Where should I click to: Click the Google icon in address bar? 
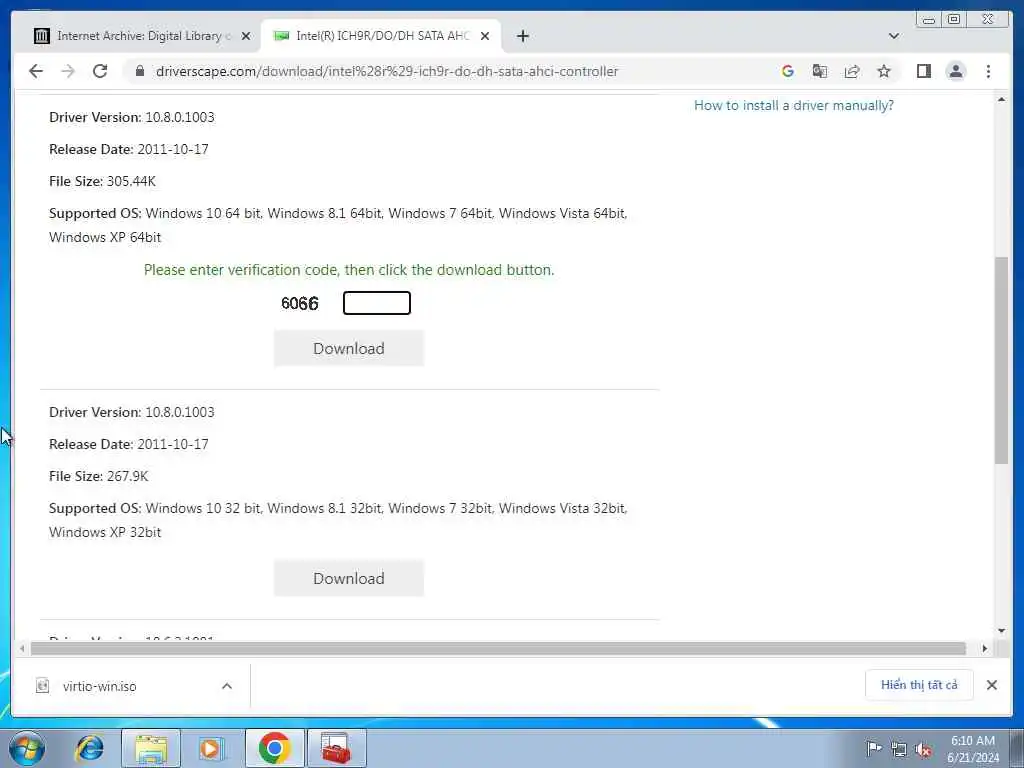tap(788, 71)
